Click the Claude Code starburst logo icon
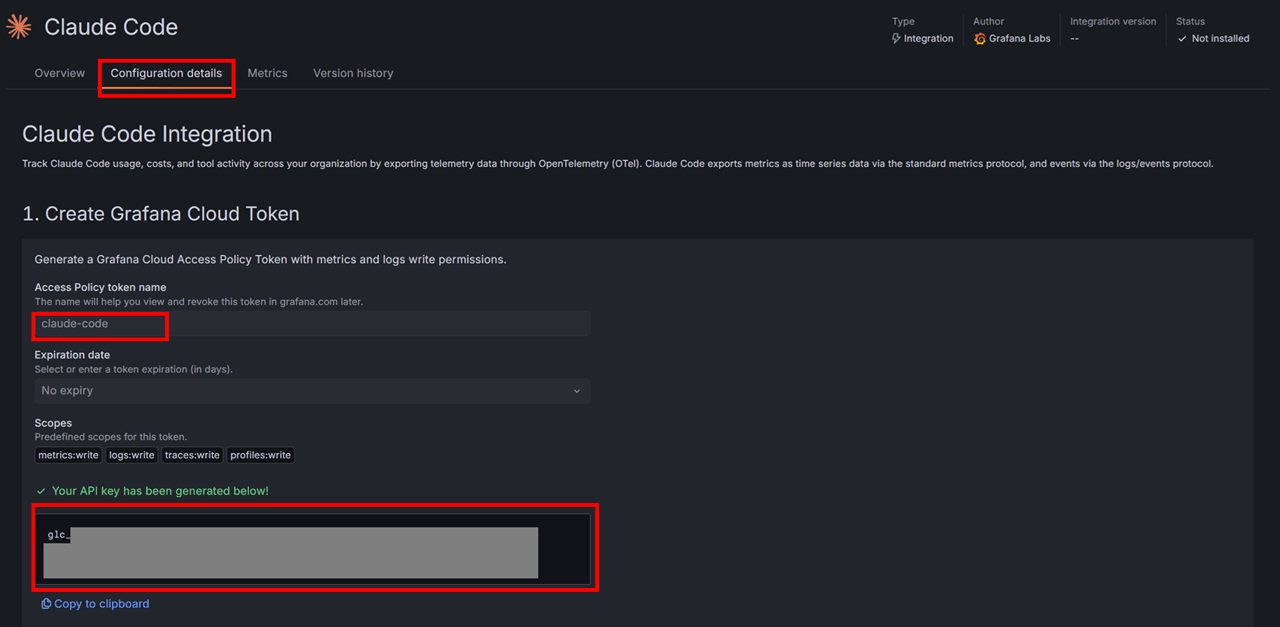Screen dimensions: 1280x627 pyautogui.click(x=19, y=27)
